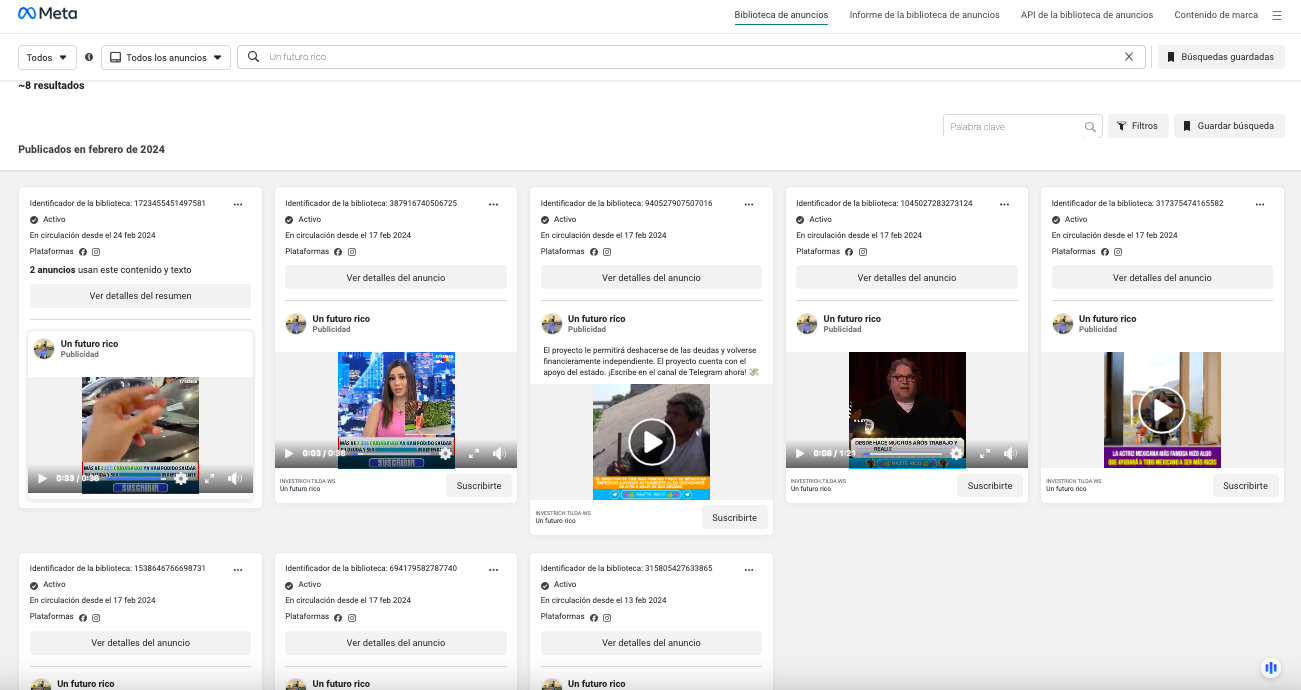
Task: Play the video at 0:03 on ad 387916740506725
Action: (x=290, y=454)
